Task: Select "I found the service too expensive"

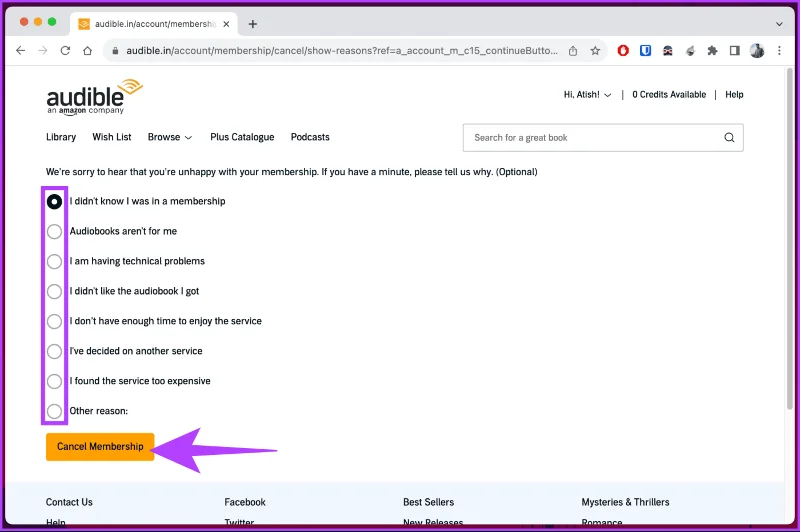Action: click(54, 381)
